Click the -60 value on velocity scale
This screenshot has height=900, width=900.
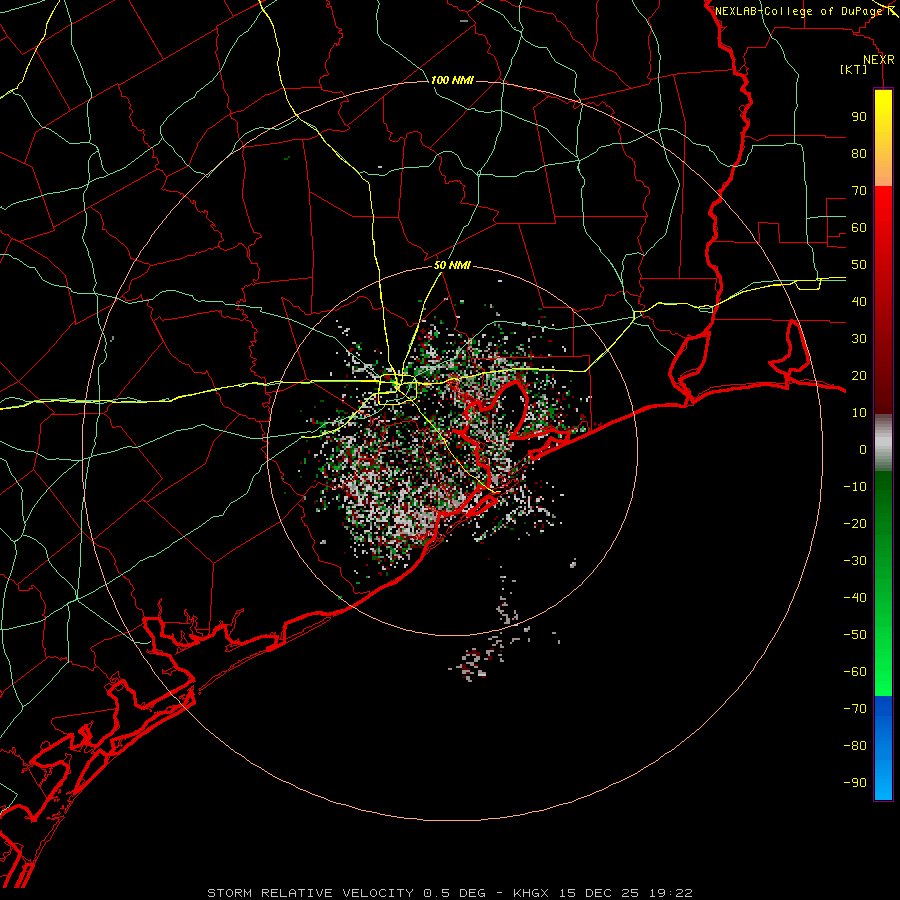point(855,672)
